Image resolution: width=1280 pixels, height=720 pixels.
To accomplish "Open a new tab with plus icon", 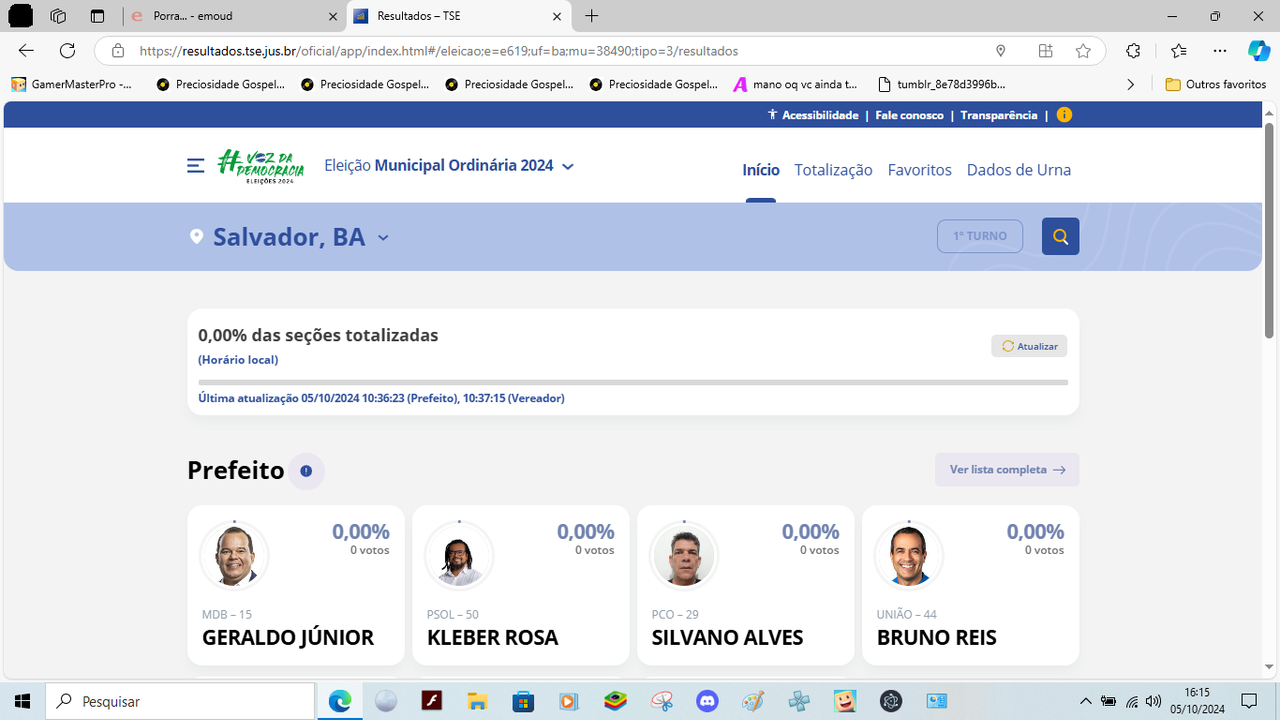I will [x=592, y=16].
